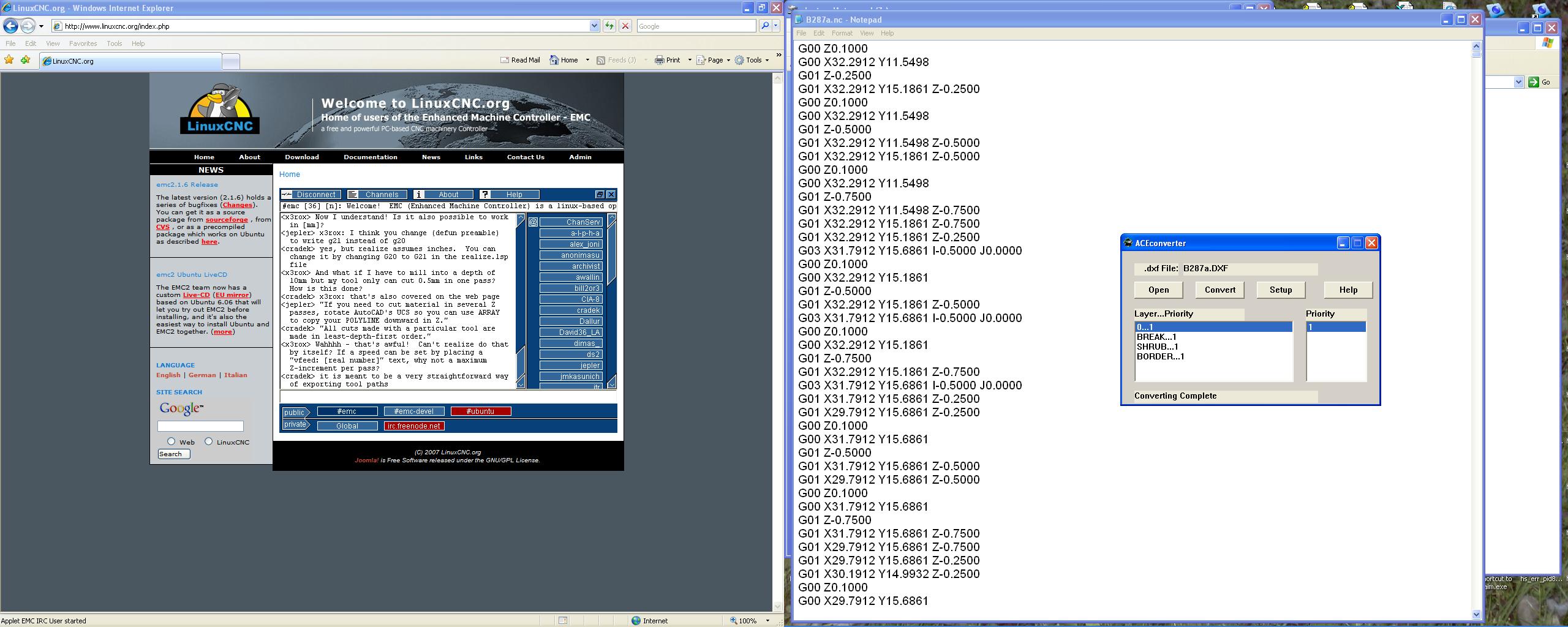Click the German language link
The image size is (1568, 627).
(202, 375)
